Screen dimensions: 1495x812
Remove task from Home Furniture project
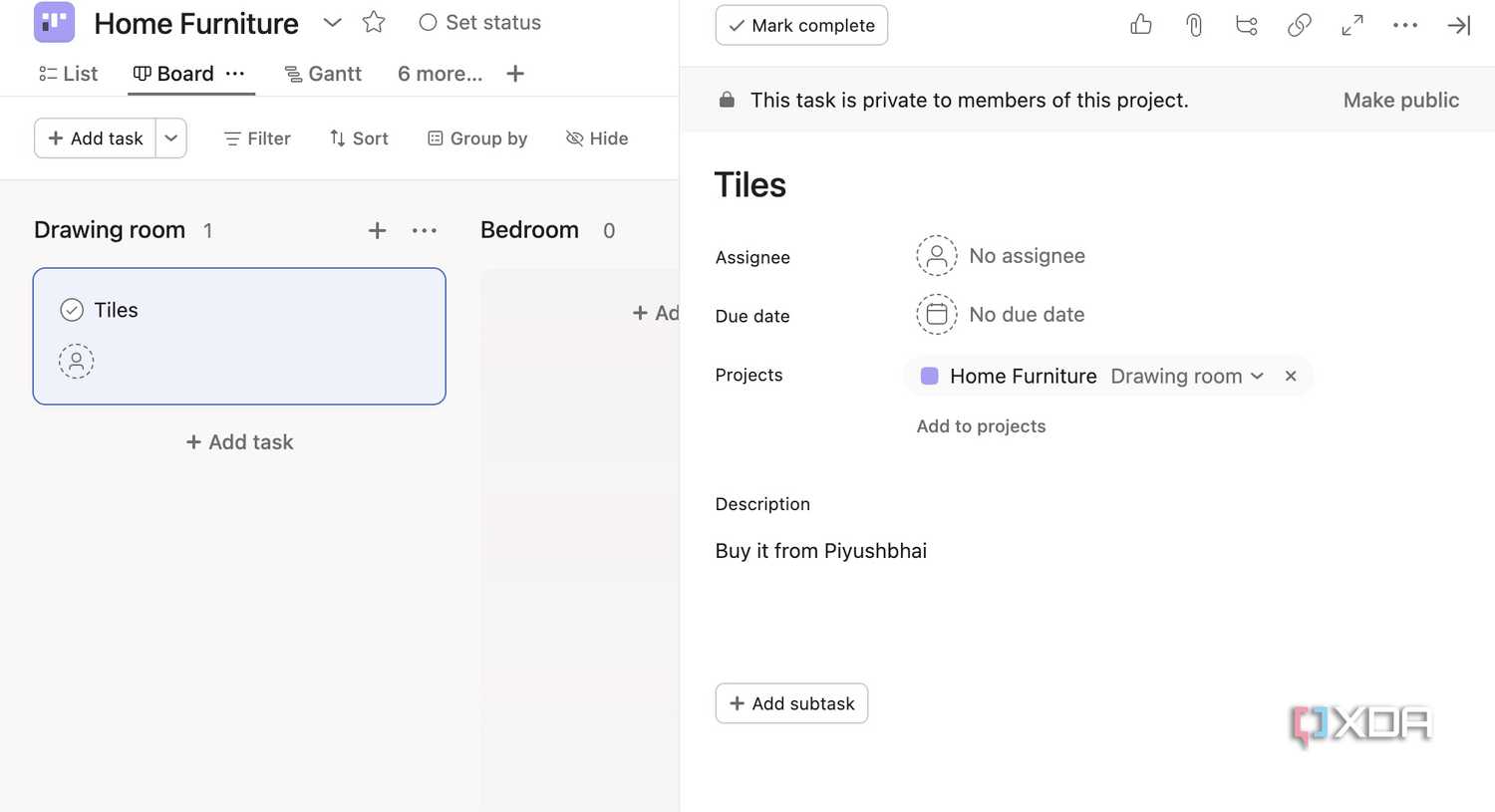1291,376
